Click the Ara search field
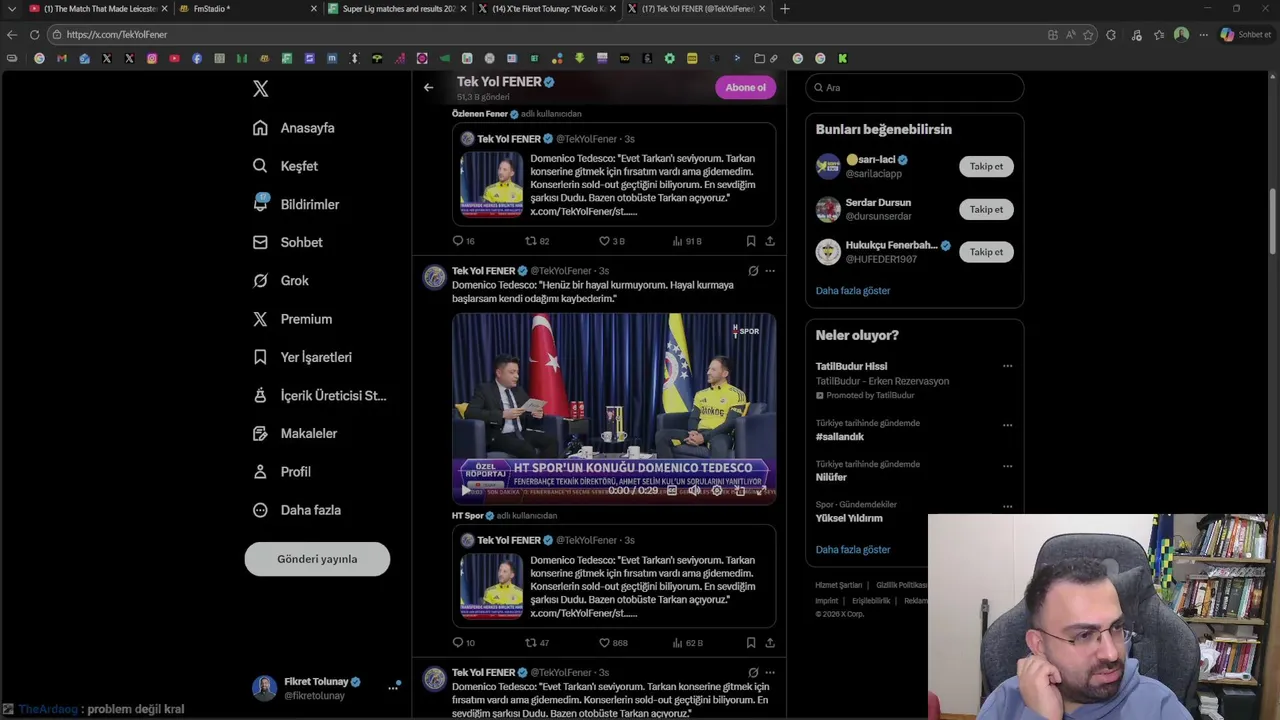The width and height of the screenshot is (1280, 720). 914,87
